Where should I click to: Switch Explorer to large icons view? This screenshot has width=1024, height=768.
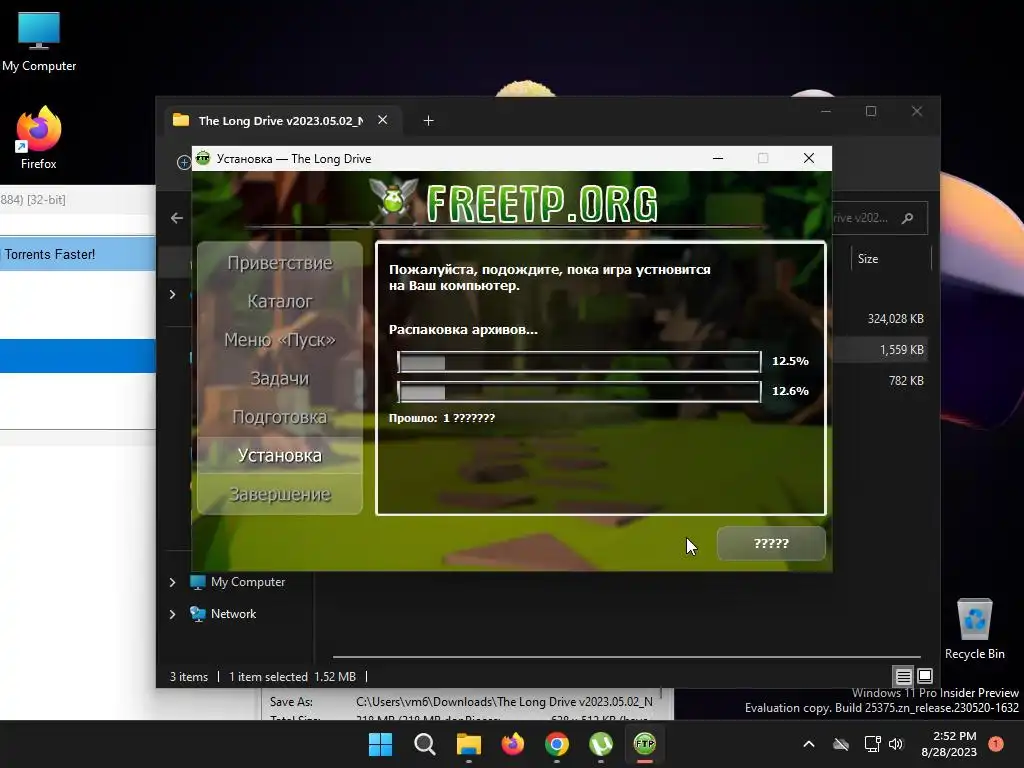click(x=925, y=676)
